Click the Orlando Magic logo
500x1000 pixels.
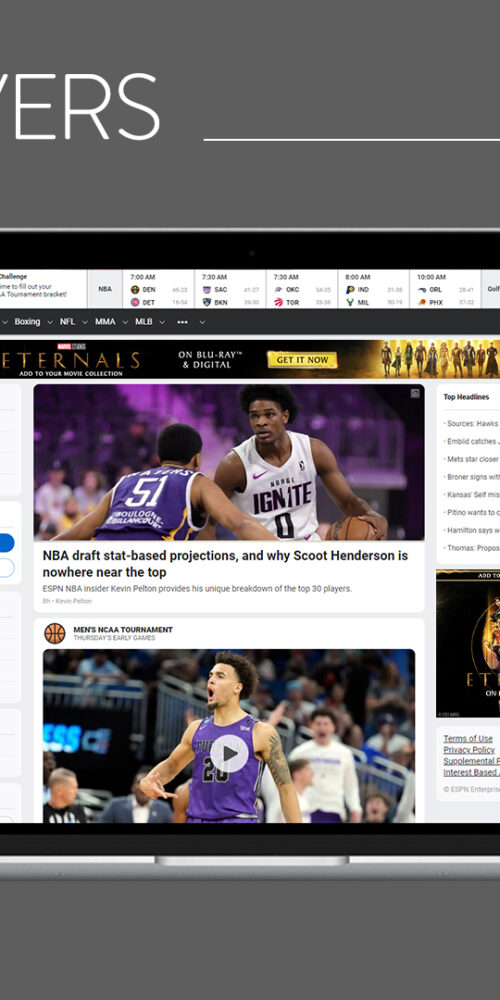point(422,290)
